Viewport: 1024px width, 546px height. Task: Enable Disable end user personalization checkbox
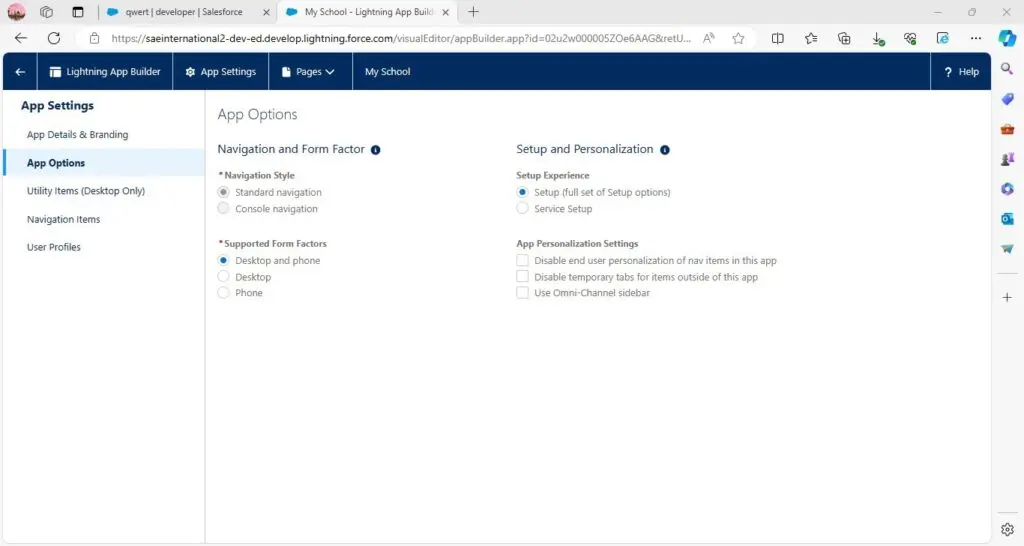(x=522, y=260)
